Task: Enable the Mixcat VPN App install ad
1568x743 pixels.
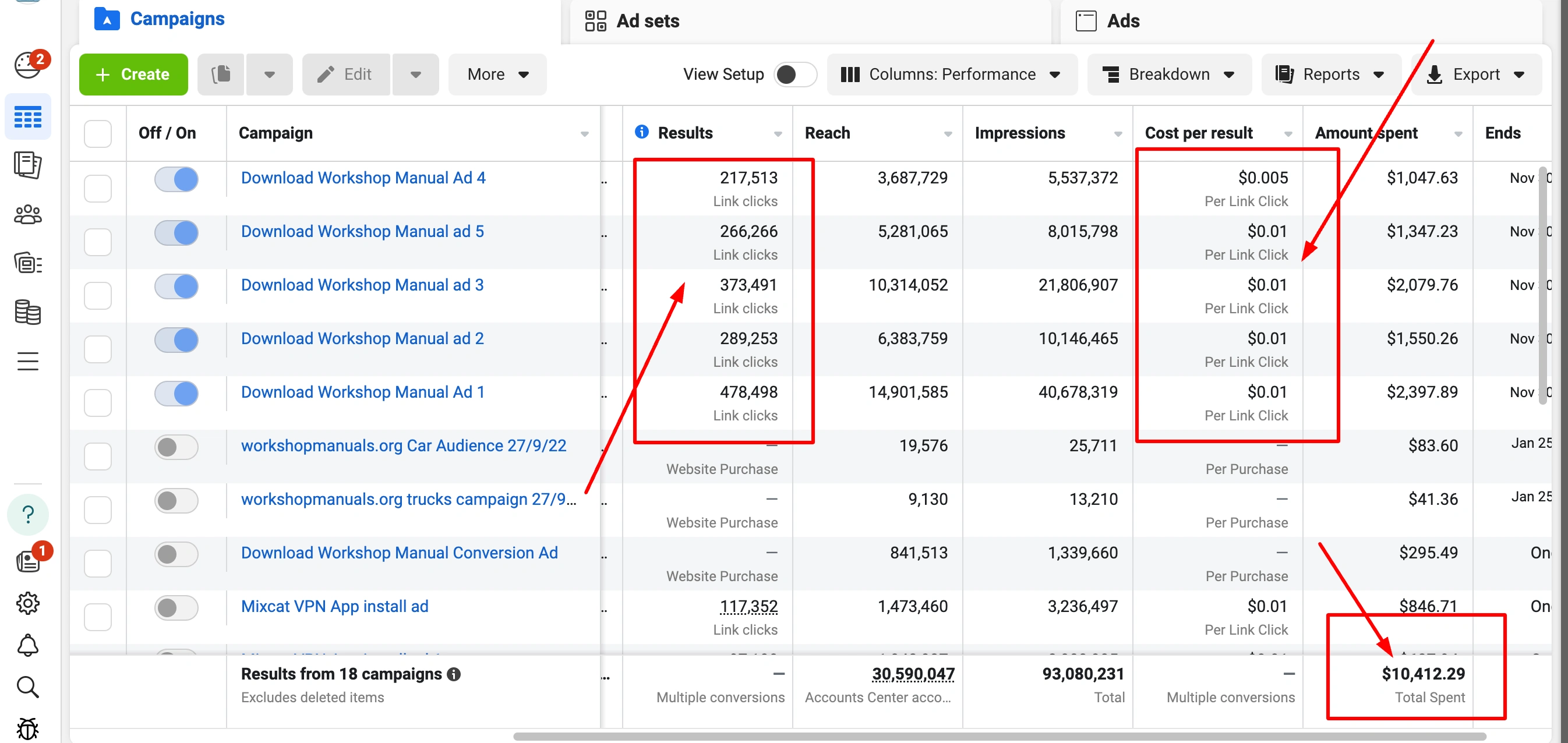Action: click(x=176, y=607)
